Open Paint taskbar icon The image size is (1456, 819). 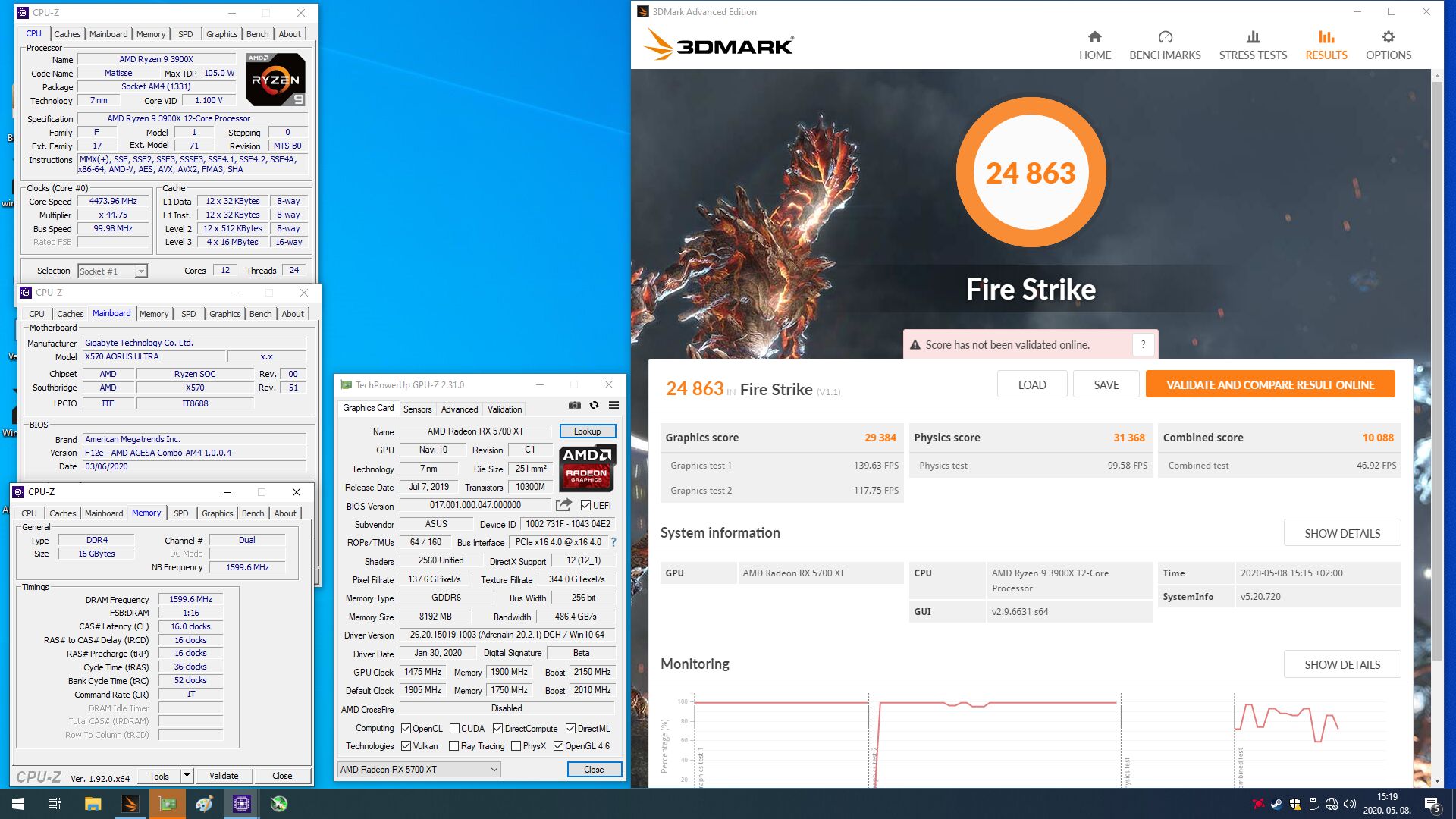pos(204,804)
